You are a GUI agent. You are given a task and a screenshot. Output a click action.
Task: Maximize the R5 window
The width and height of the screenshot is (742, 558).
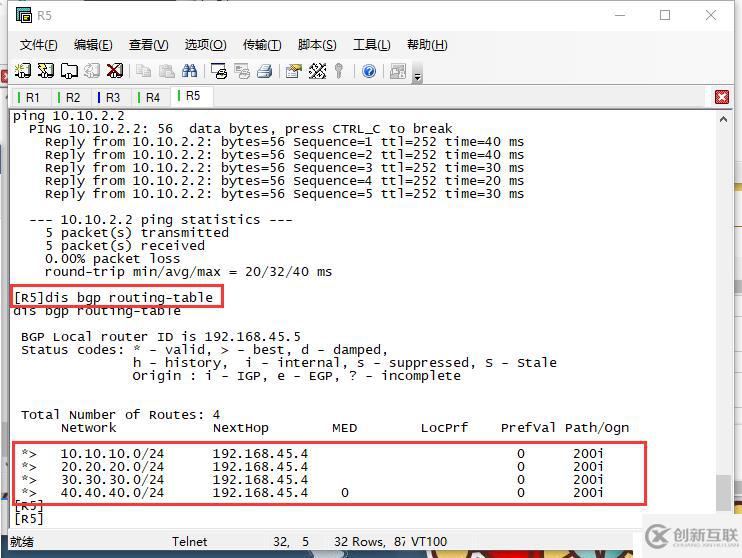point(665,15)
